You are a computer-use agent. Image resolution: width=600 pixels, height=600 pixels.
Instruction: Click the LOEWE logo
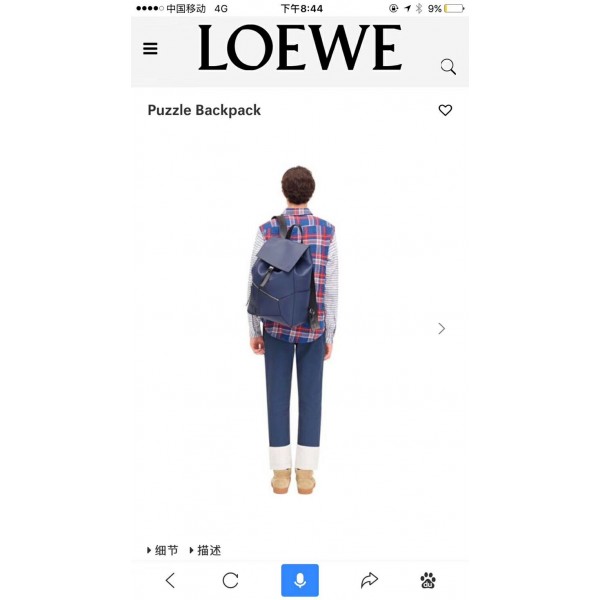pos(300,47)
